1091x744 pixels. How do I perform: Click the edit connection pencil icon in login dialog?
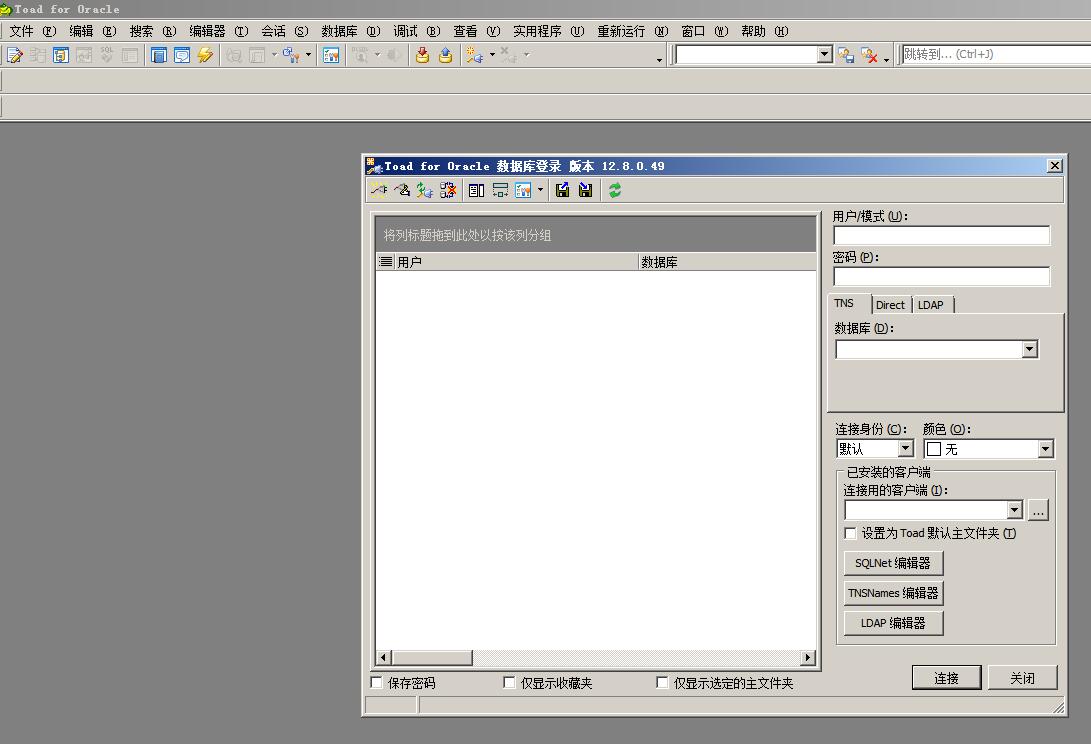[401, 190]
